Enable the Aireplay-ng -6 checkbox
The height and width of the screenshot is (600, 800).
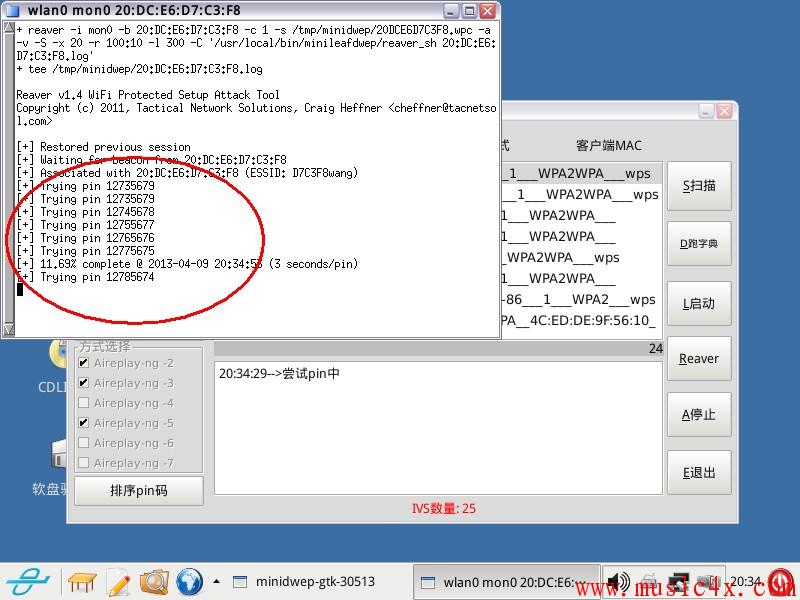[x=84, y=442]
